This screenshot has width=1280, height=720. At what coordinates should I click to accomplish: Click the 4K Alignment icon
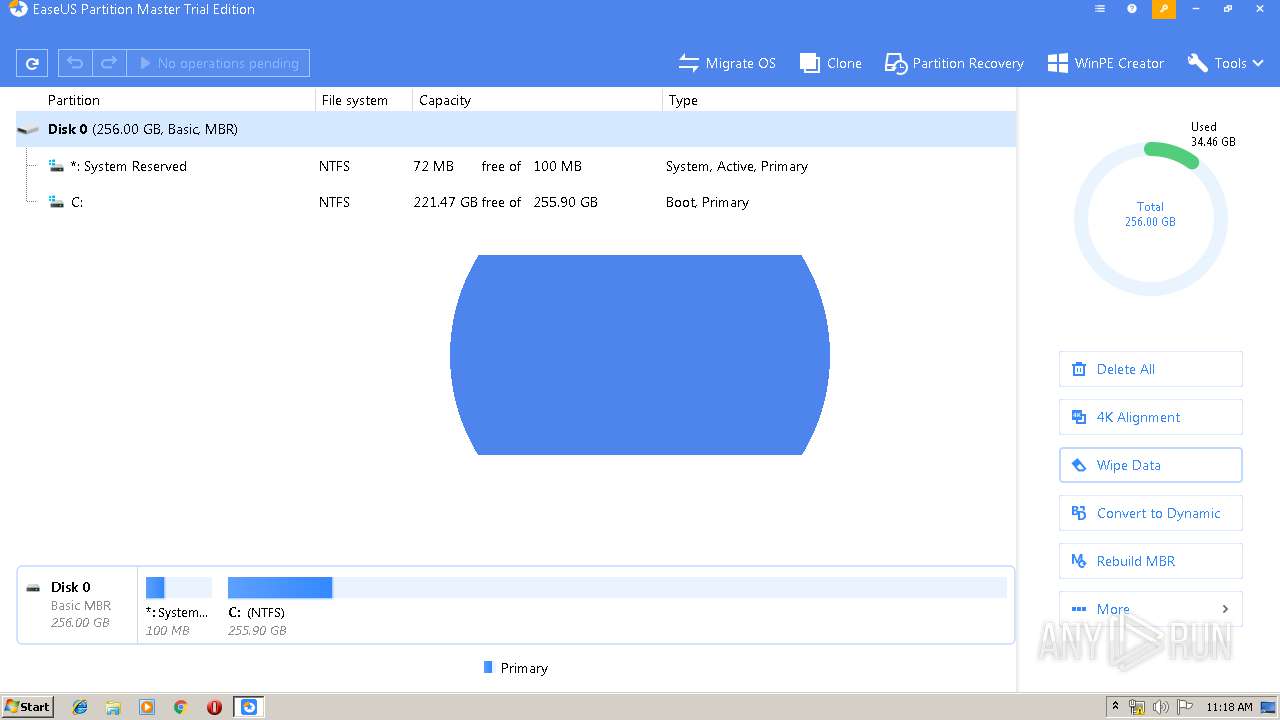click(x=1079, y=417)
